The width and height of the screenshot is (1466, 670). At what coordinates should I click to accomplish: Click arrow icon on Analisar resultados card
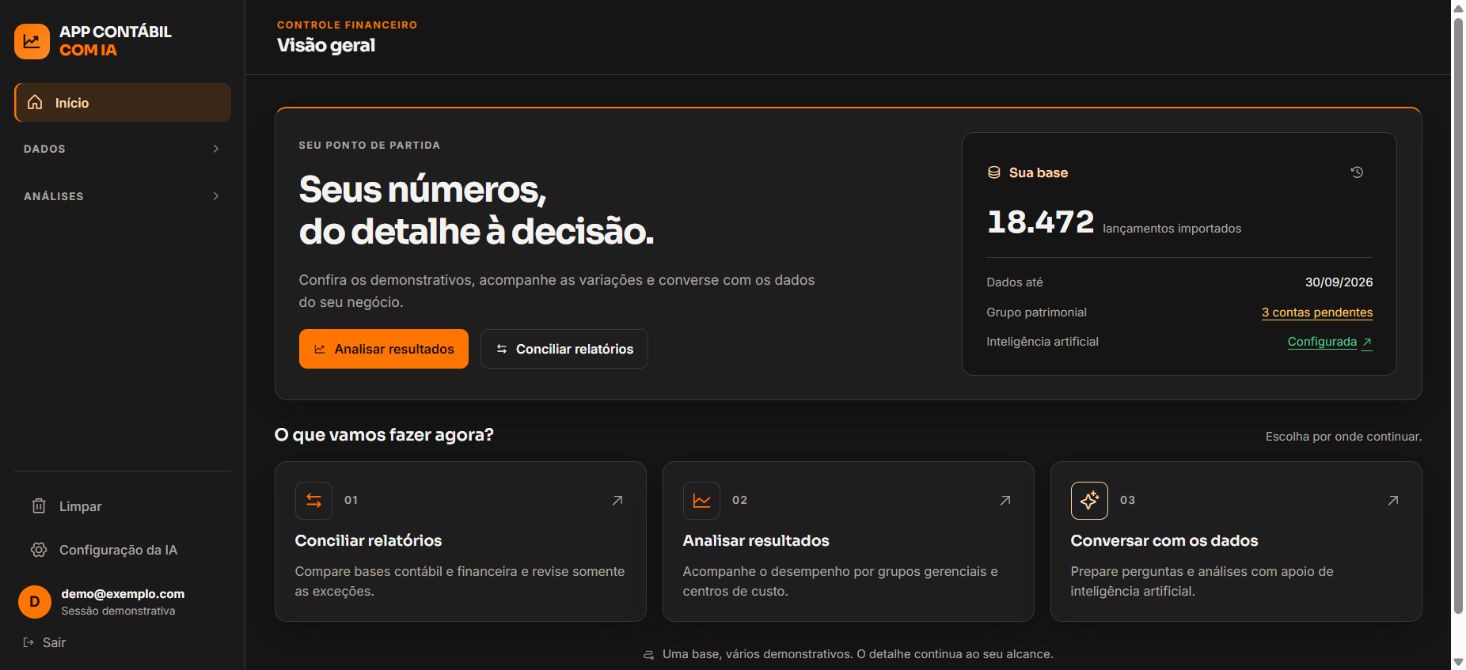(x=1005, y=500)
